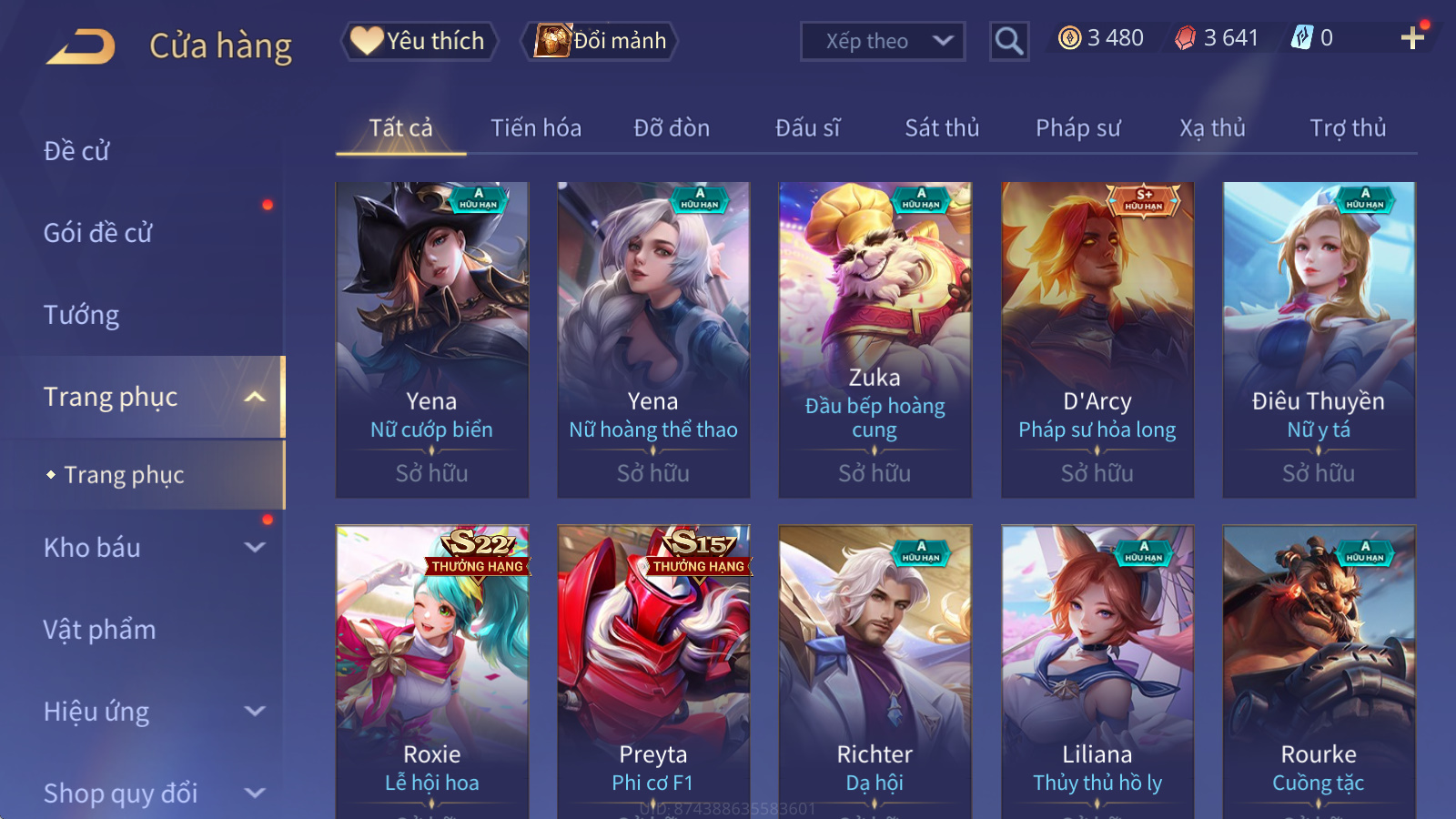Click the heart icon in Yêu thích

click(367, 41)
